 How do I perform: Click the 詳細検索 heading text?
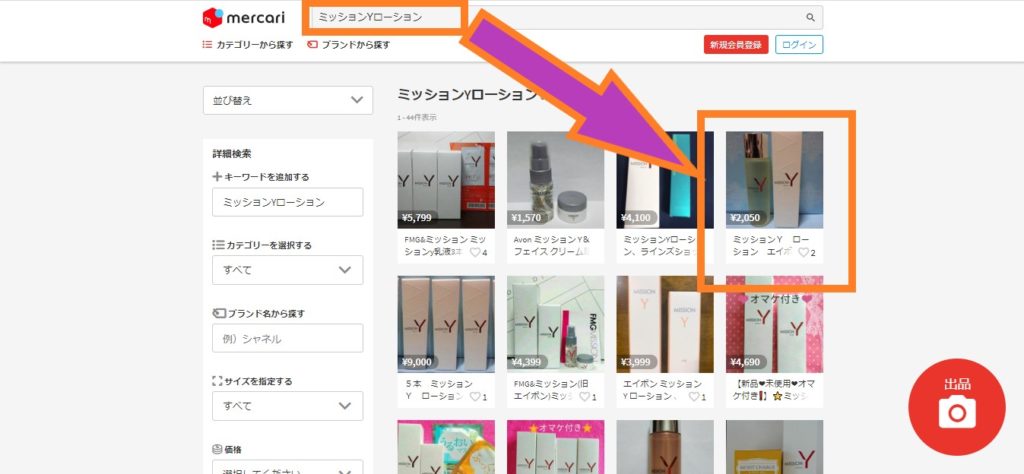(232, 154)
